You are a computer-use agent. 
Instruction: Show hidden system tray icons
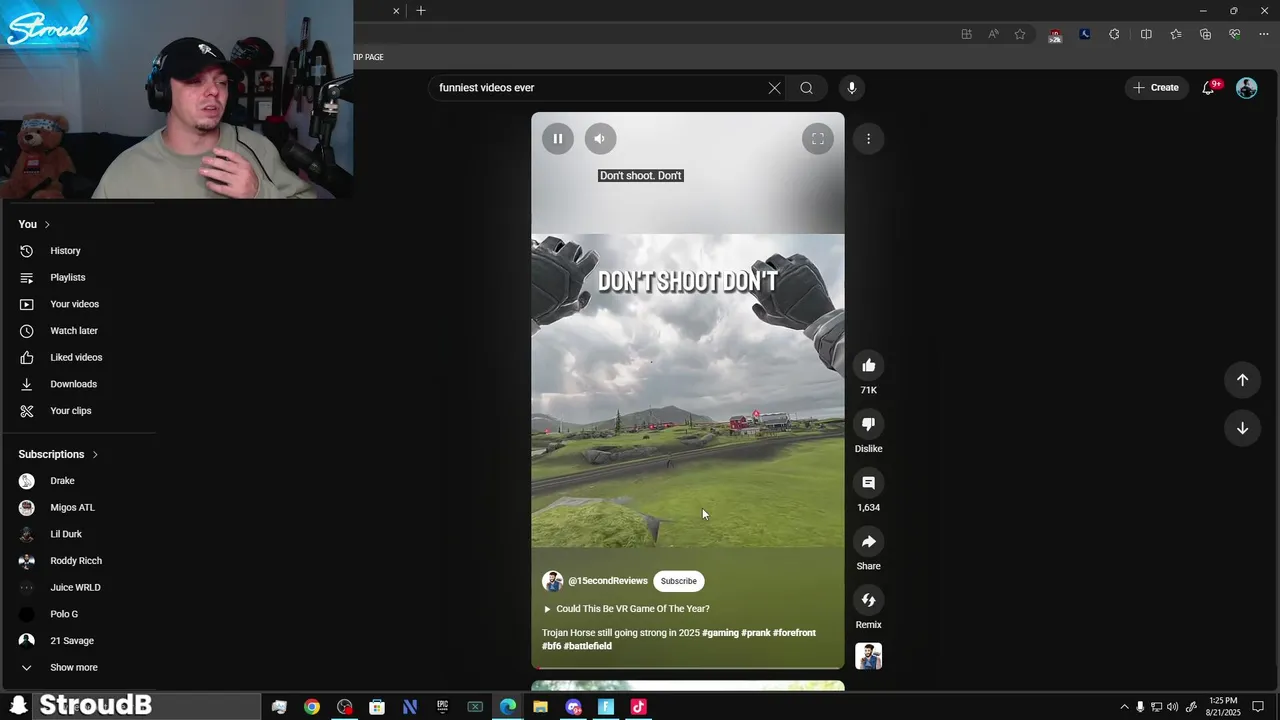coord(1124,707)
